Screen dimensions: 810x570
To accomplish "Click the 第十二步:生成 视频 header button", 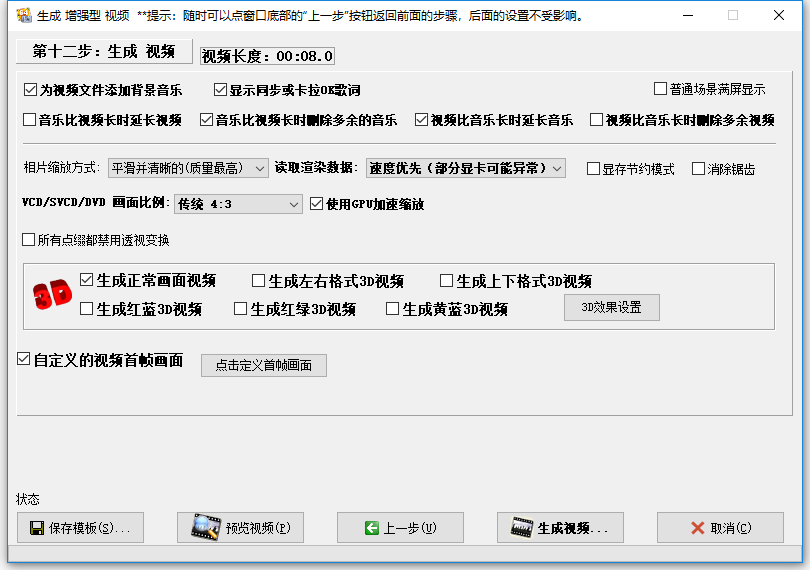I will coord(104,52).
